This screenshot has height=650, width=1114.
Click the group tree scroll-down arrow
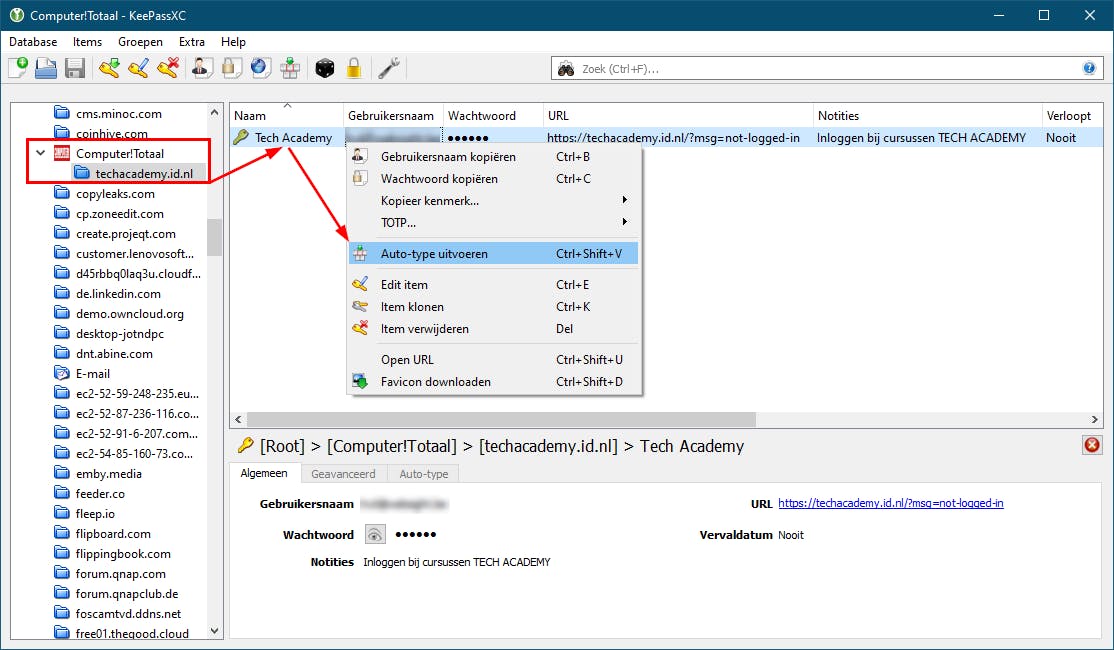[x=215, y=631]
